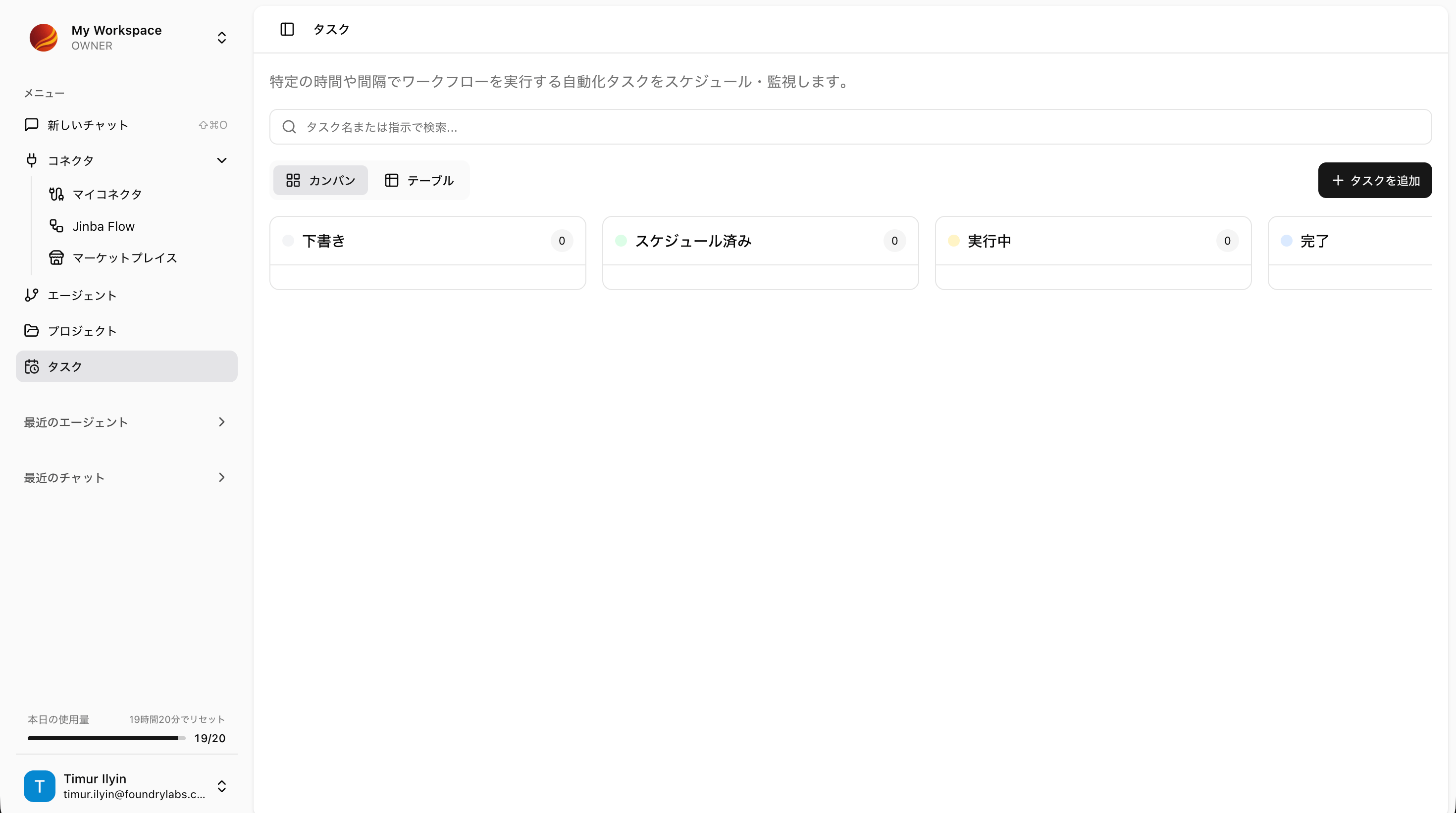Click the user email address text
Image resolution: width=1456 pixels, height=813 pixels.
click(x=134, y=794)
